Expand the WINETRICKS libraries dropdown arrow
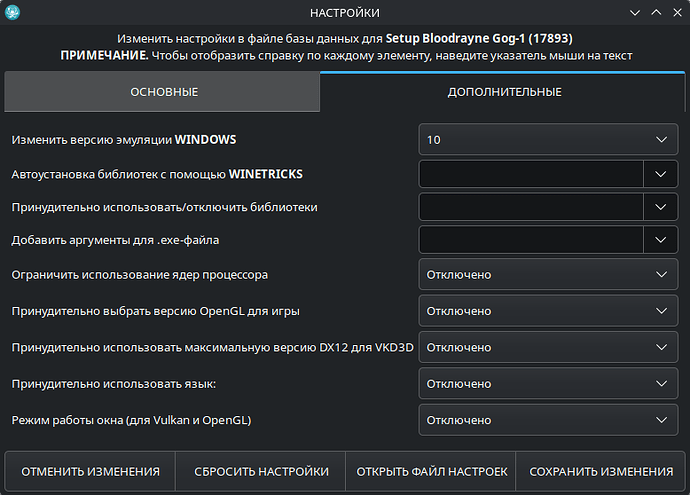 tap(661, 174)
